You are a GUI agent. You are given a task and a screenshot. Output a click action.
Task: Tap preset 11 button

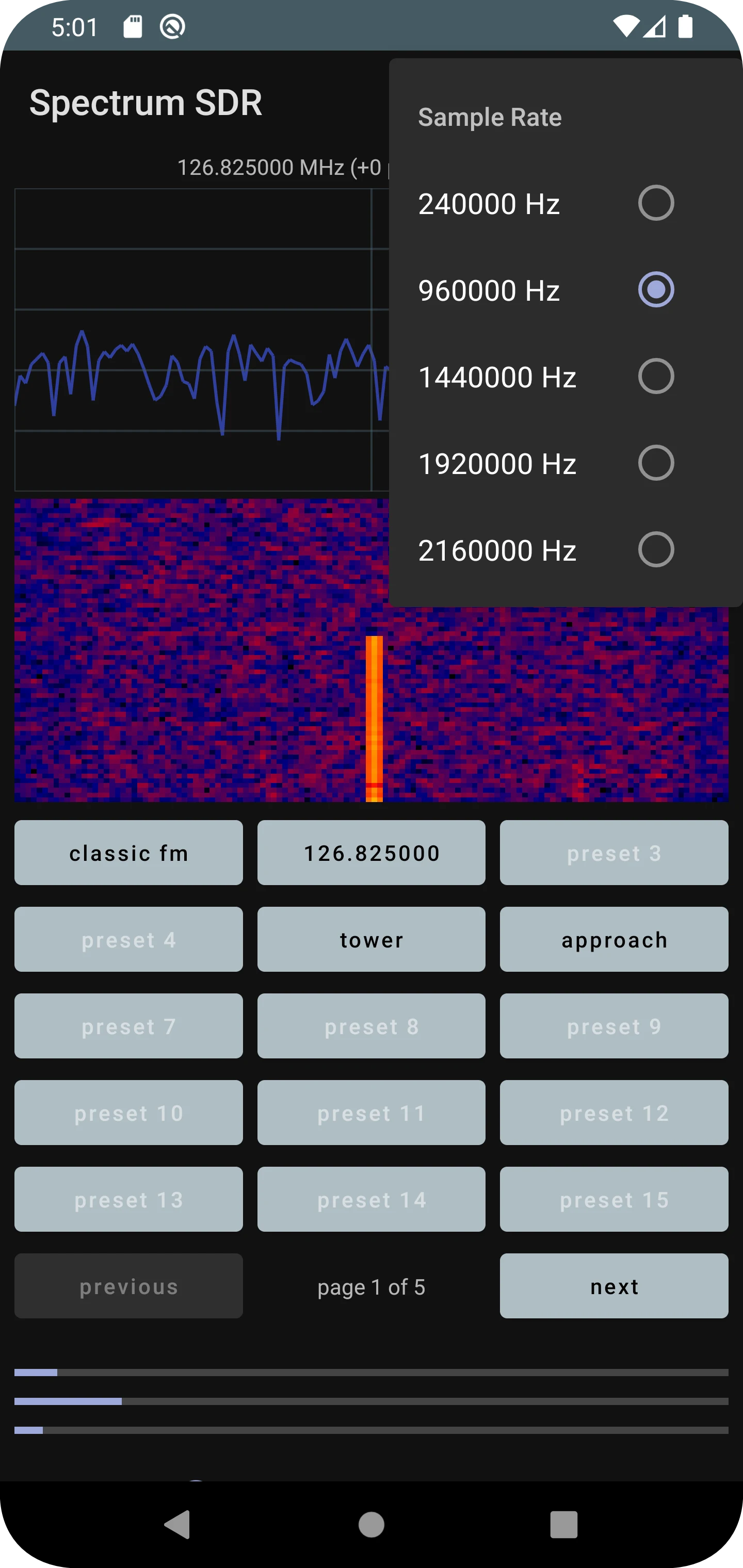click(x=372, y=1113)
